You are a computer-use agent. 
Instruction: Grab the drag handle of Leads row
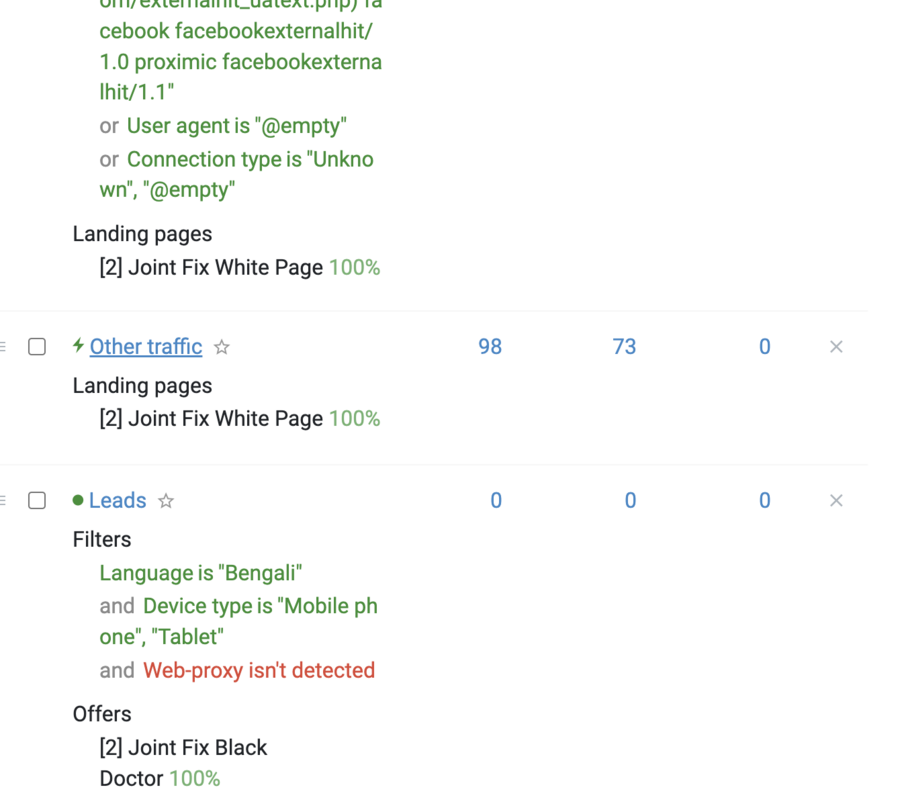tap(3, 501)
